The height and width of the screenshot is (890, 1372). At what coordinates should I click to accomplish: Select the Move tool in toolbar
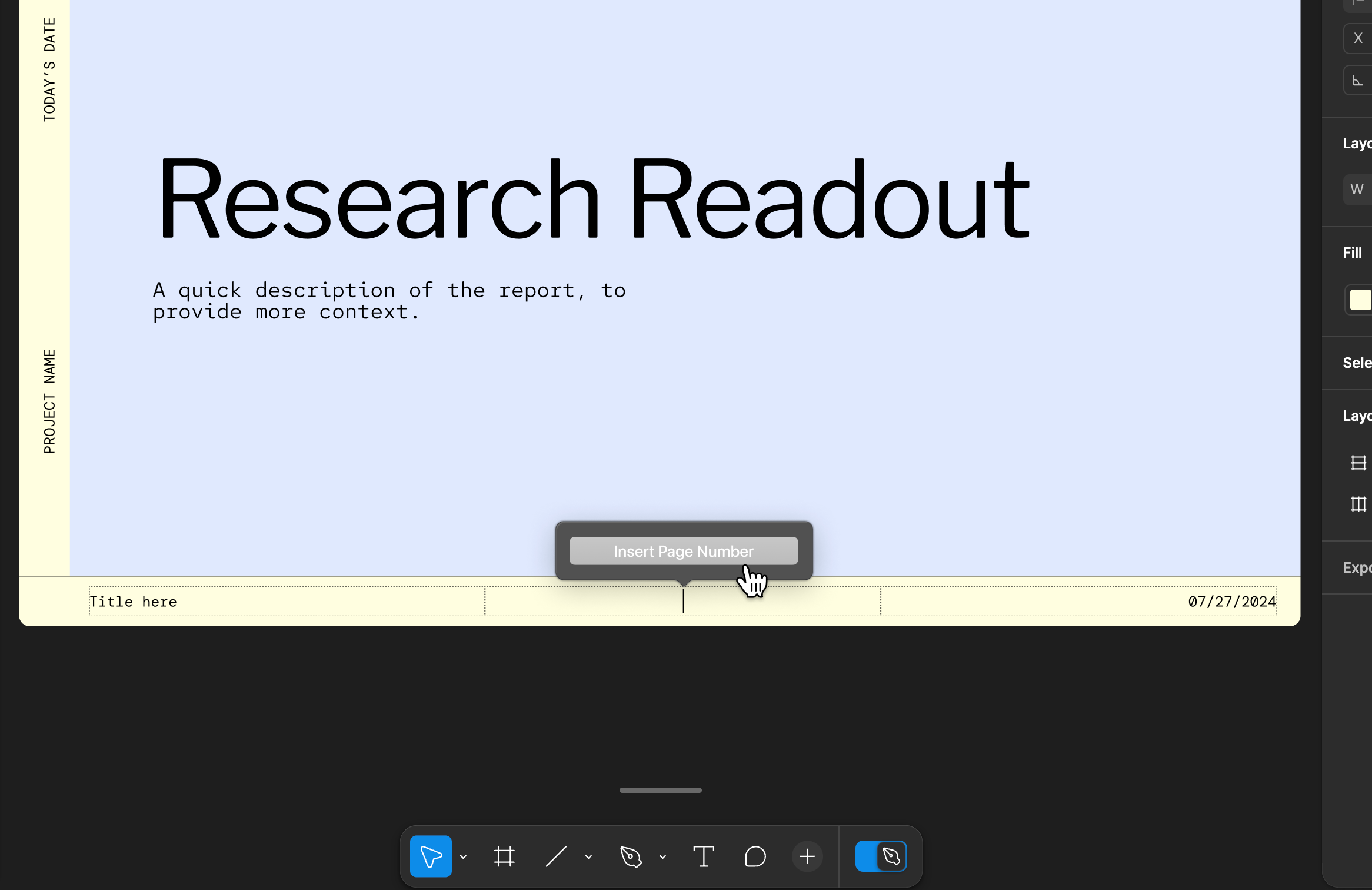[431, 856]
